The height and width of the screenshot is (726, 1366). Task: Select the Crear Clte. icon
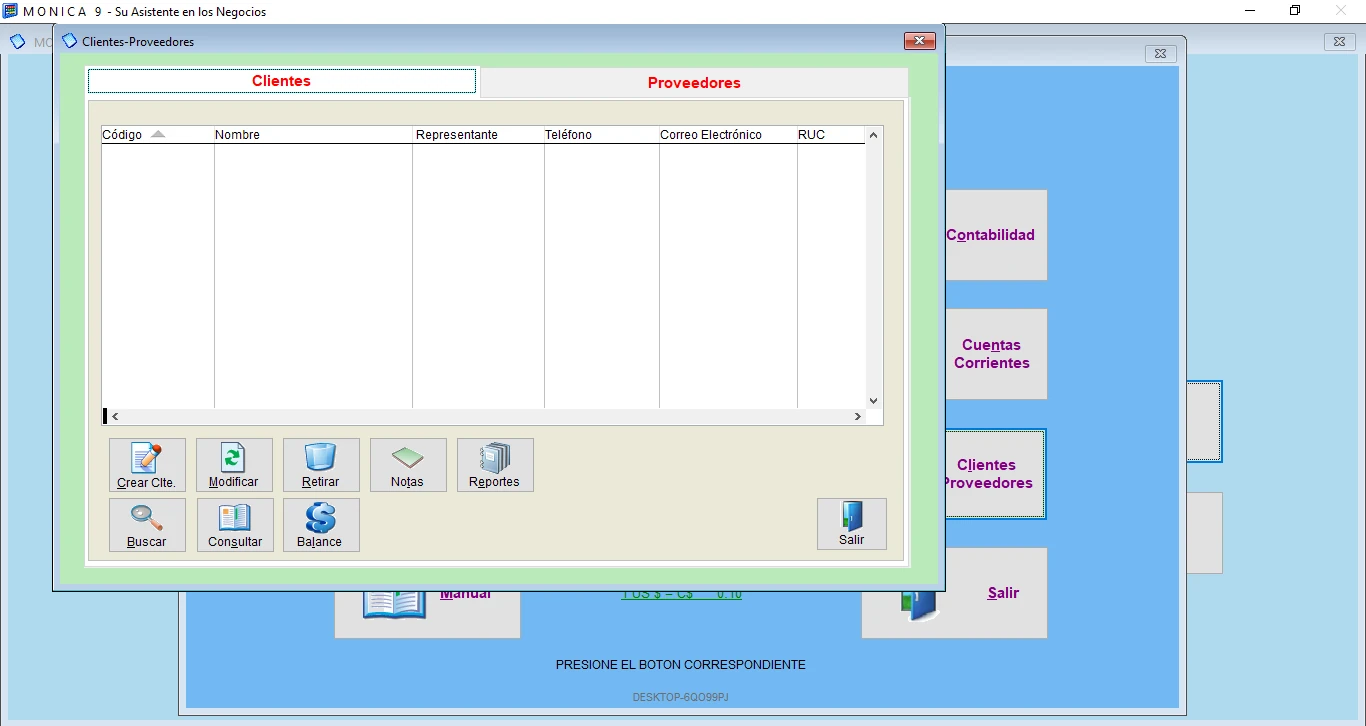click(x=147, y=464)
